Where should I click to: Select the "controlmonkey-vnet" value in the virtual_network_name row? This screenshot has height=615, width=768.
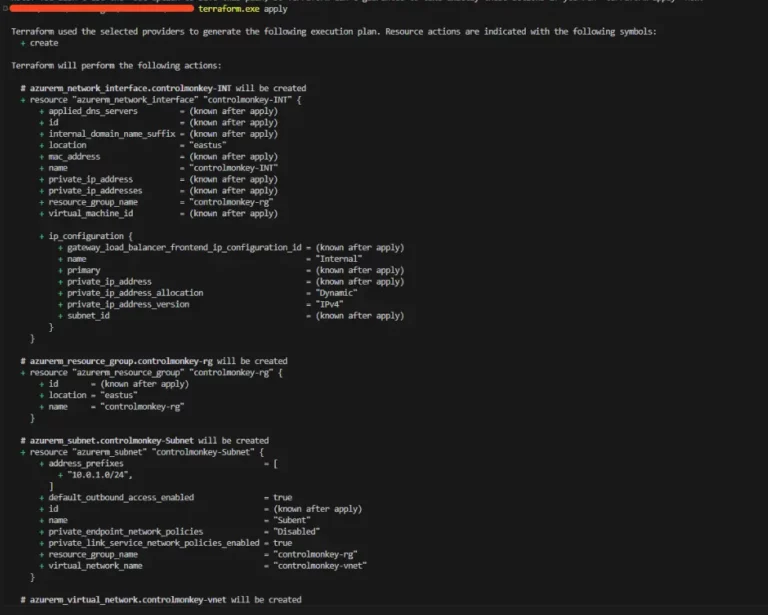click(x=320, y=566)
